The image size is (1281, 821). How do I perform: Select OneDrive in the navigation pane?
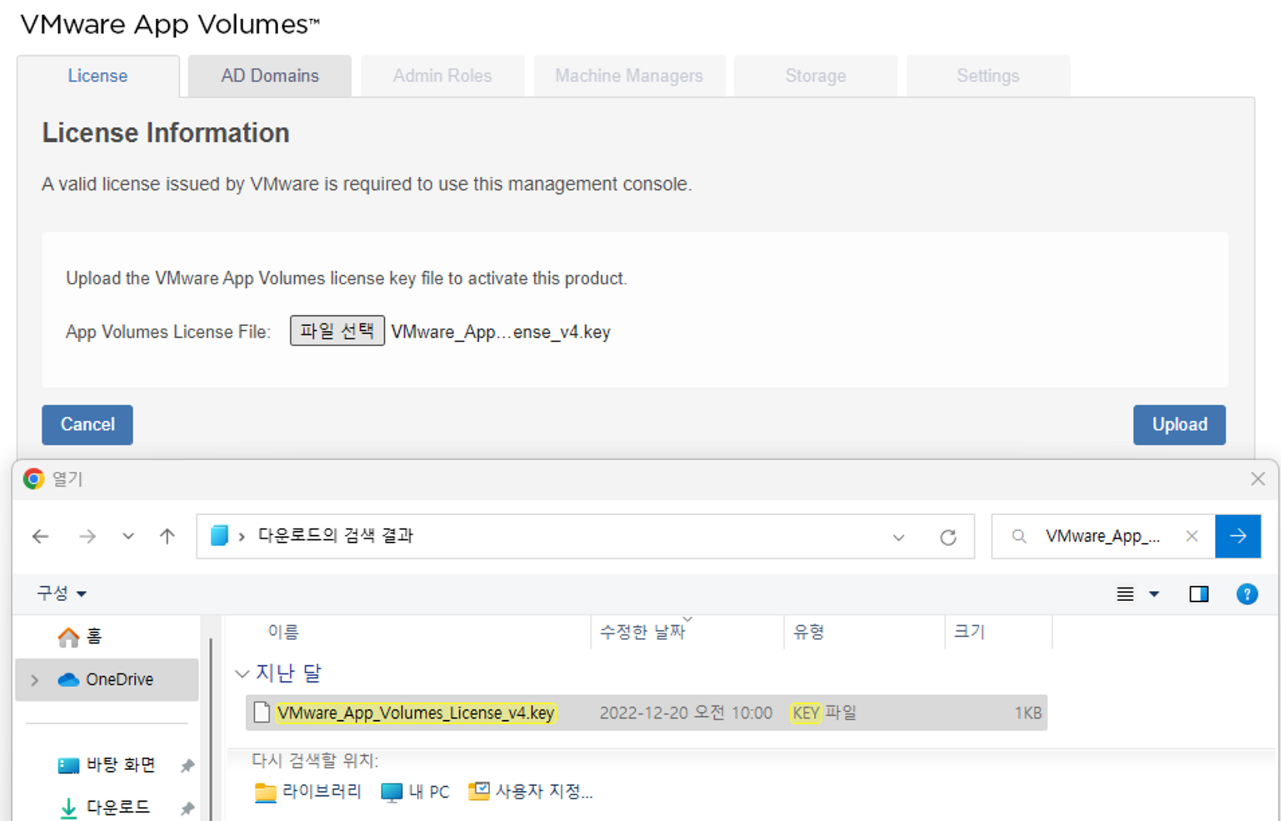click(x=107, y=679)
